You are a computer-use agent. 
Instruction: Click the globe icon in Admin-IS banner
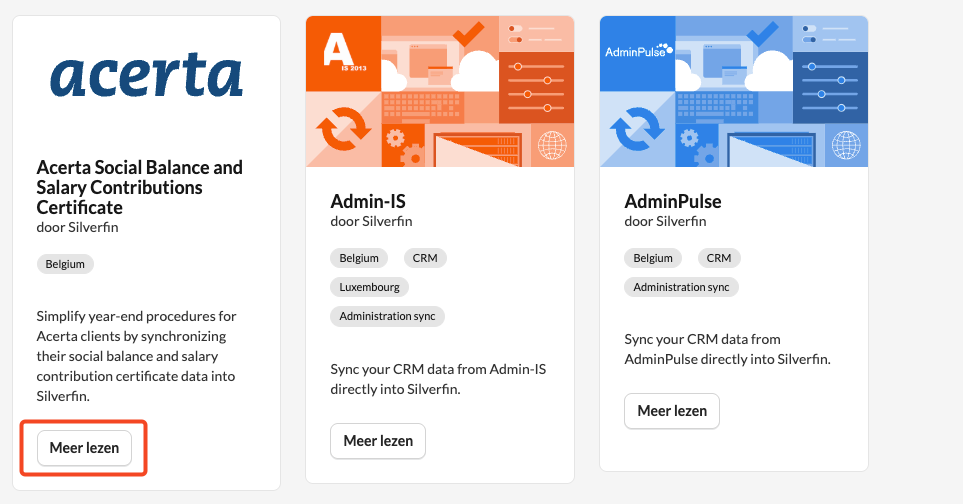(552, 145)
